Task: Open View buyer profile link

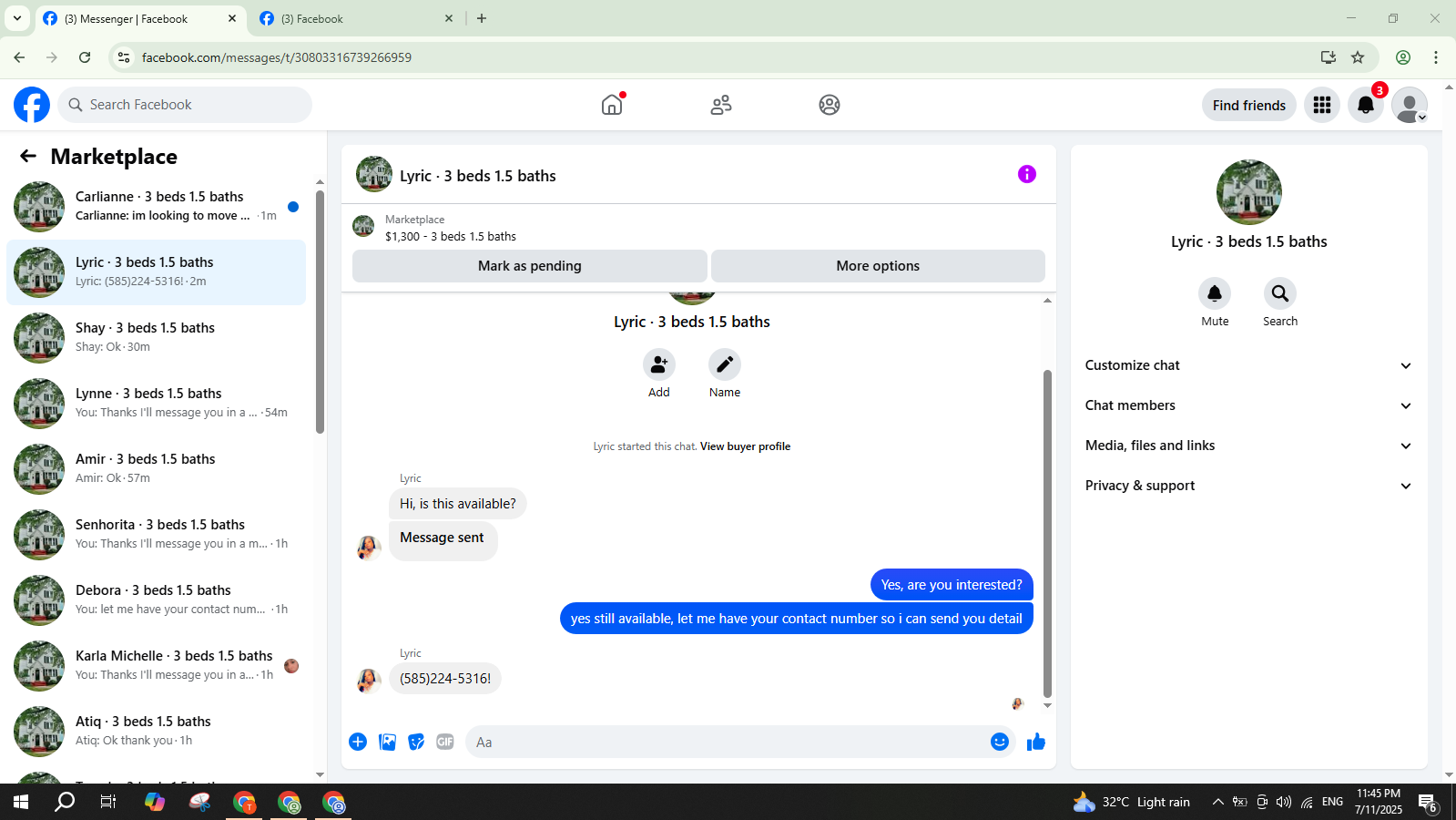Action: 745,446
